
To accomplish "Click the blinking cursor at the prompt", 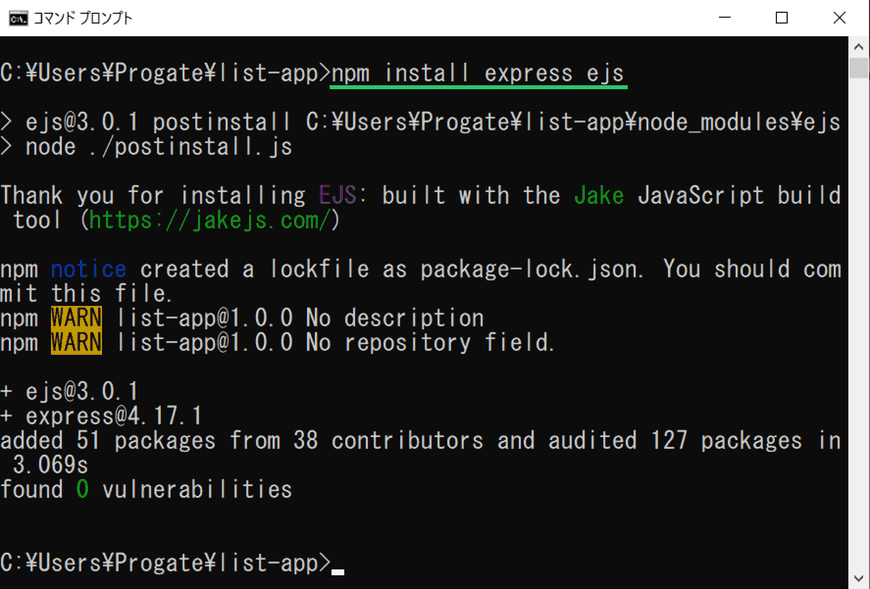I will (x=337, y=572).
